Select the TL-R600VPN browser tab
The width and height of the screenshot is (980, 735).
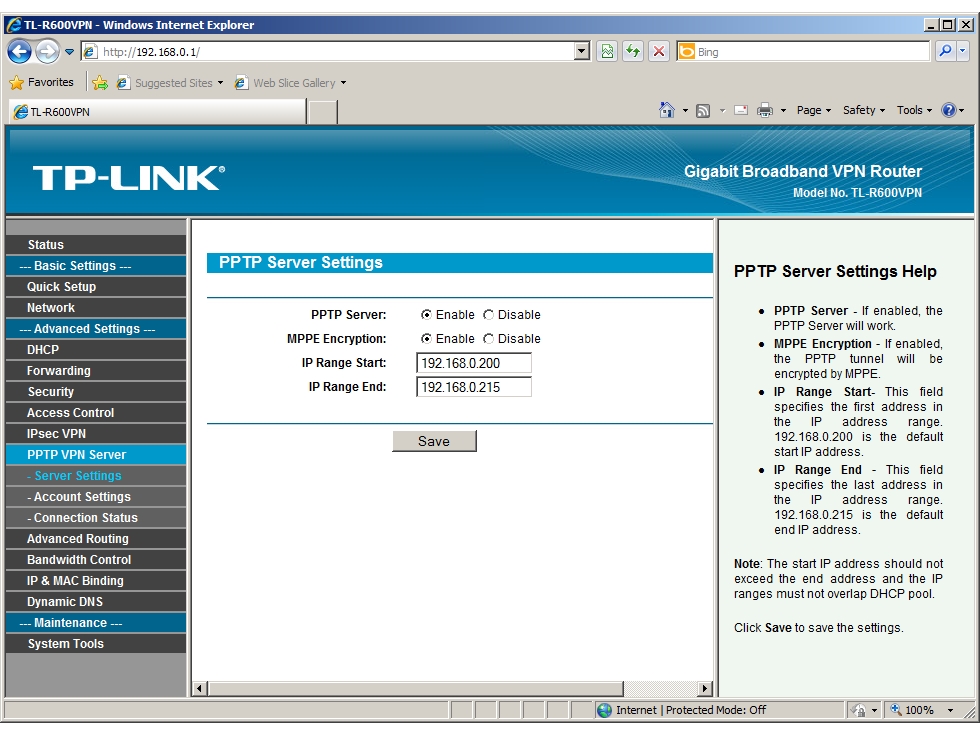tap(158, 112)
